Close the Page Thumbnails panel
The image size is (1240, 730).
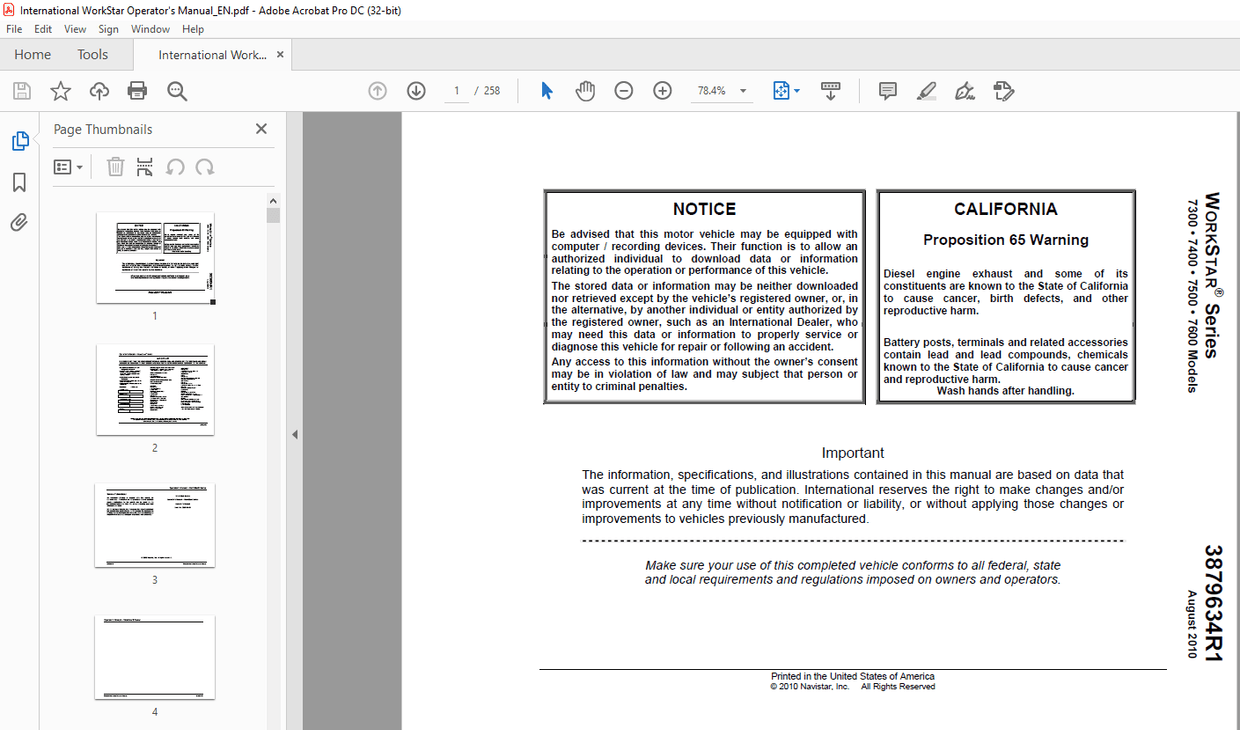point(261,129)
